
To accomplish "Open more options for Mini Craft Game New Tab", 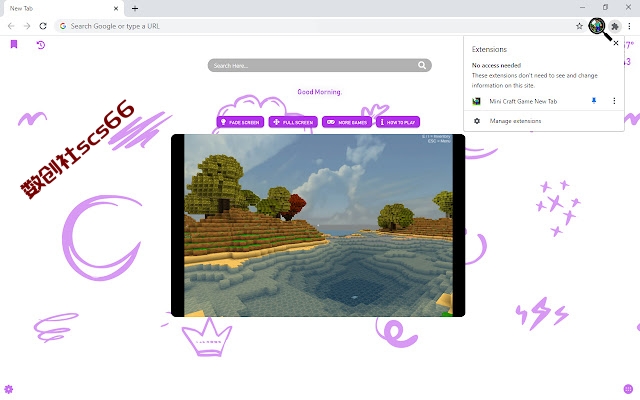I will 614,101.
